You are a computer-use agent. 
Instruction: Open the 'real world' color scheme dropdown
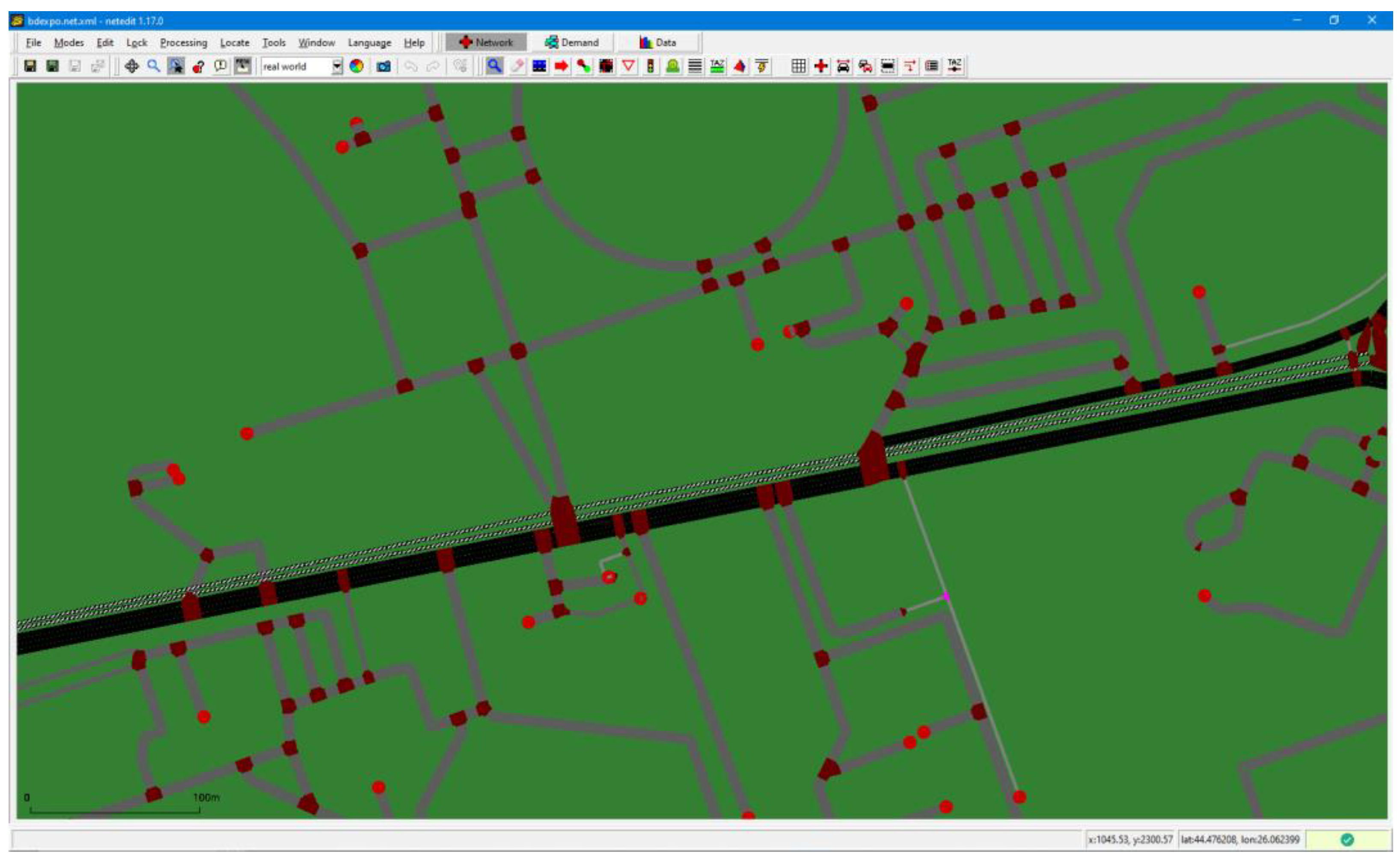click(337, 67)
